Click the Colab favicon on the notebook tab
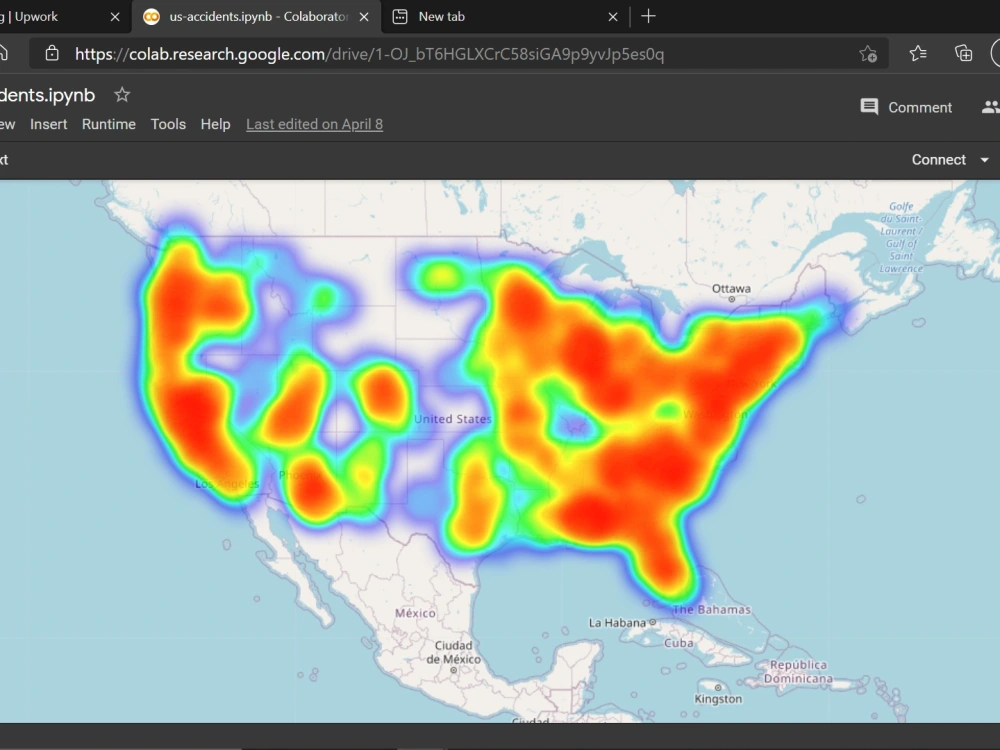The width and height of the screenshot is (1000, 750). [151, 17]
